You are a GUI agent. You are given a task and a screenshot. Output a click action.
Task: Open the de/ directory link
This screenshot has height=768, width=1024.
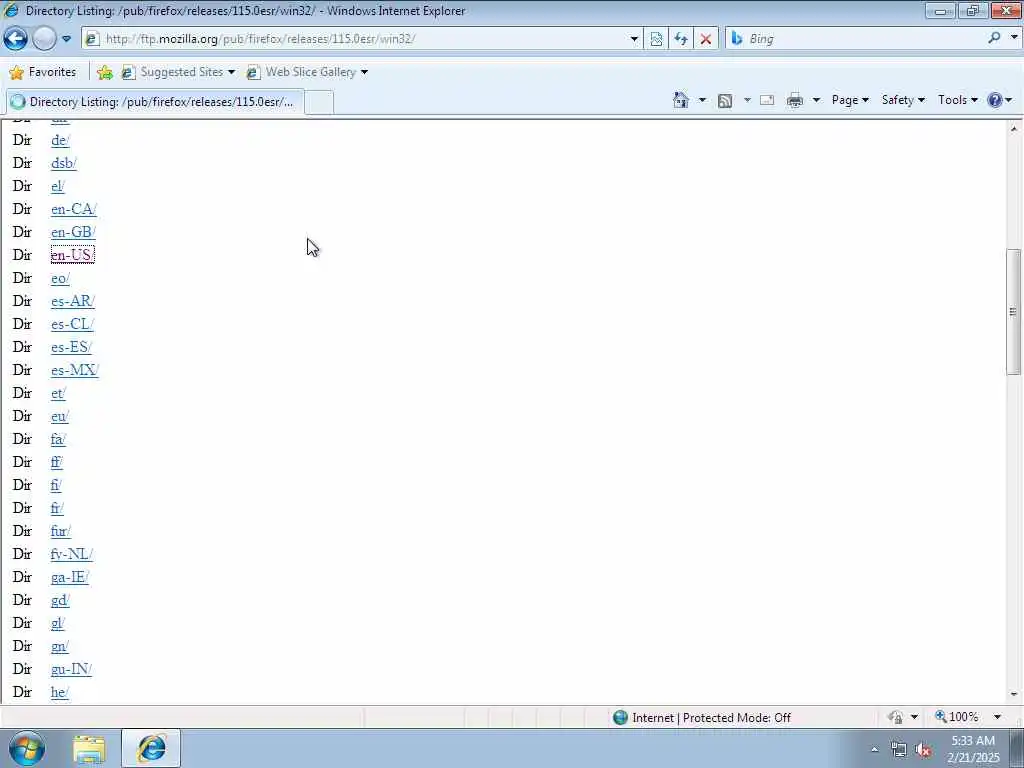[60, 140]
